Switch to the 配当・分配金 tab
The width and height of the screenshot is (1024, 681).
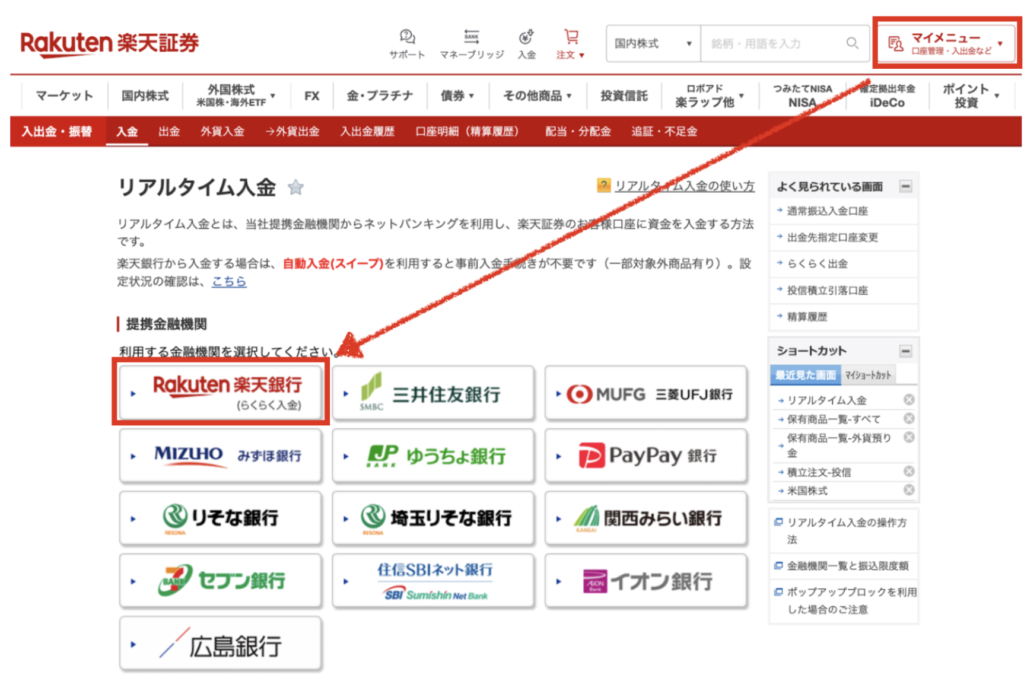(578, 131)
